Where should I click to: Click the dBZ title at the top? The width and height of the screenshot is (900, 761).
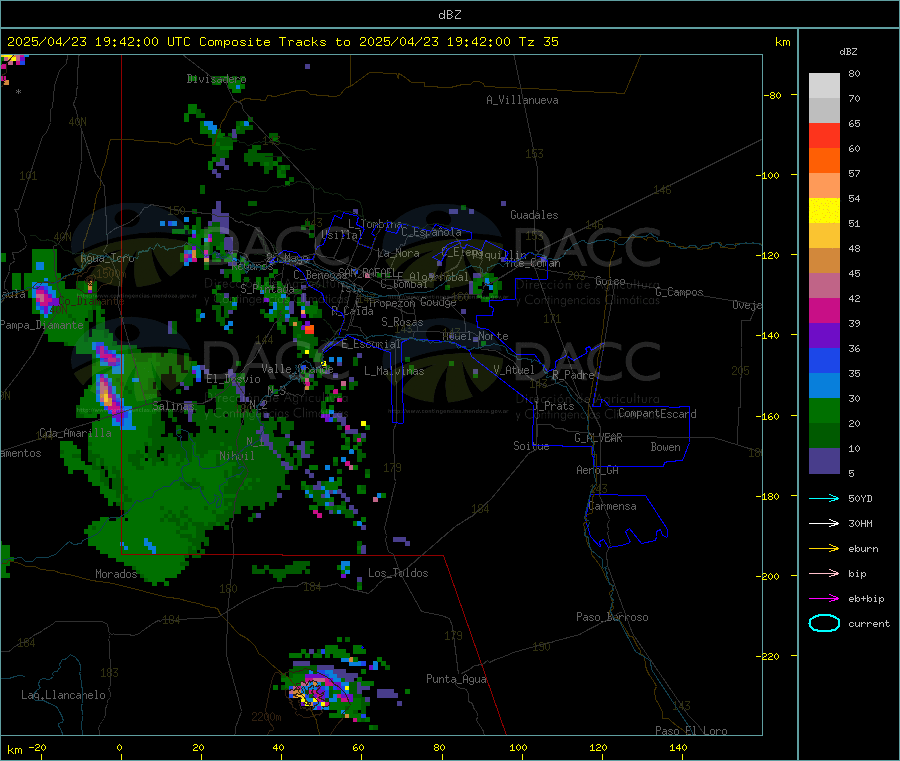(449, 15)
